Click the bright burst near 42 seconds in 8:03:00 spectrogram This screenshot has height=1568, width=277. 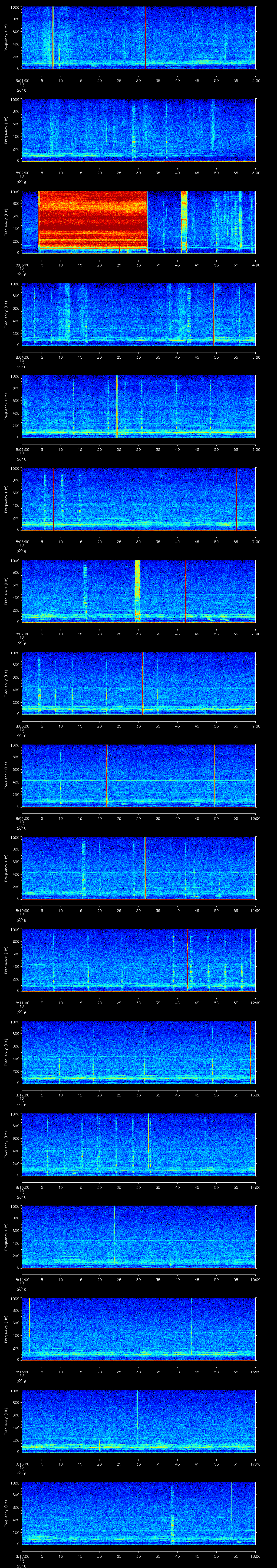click(184, 222)
